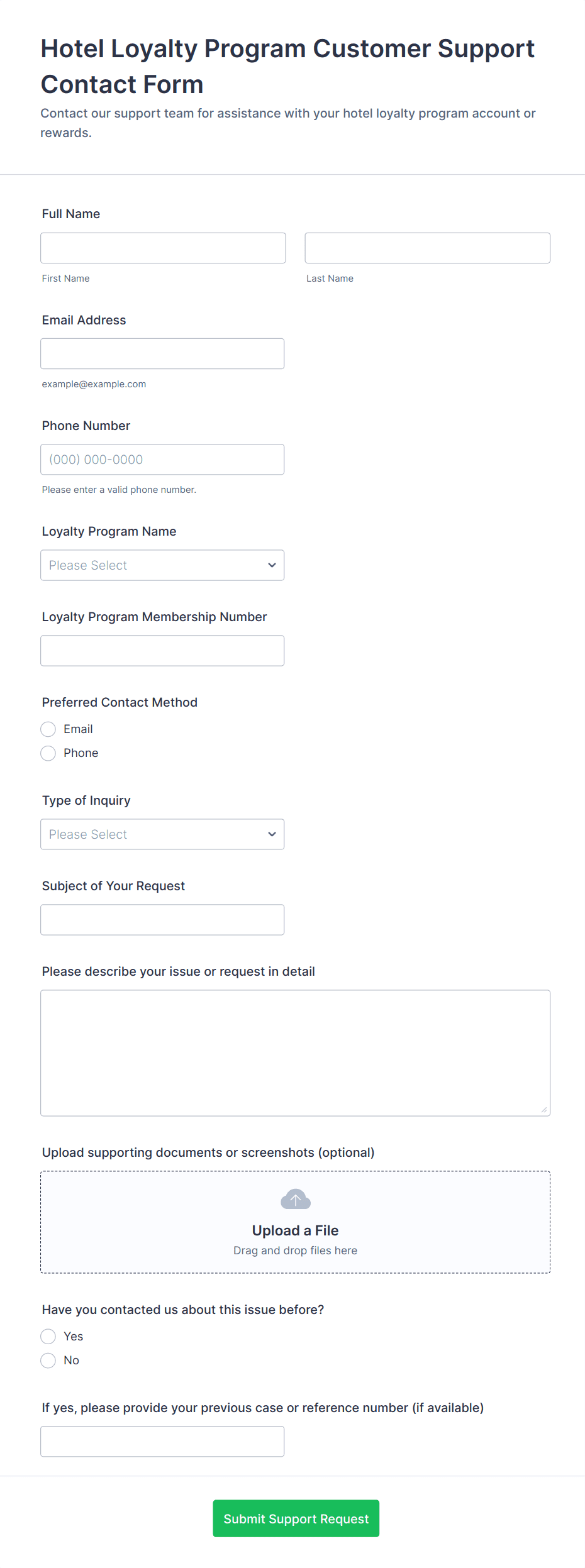Click the textarea resize handle corner

click(543, 1110)
